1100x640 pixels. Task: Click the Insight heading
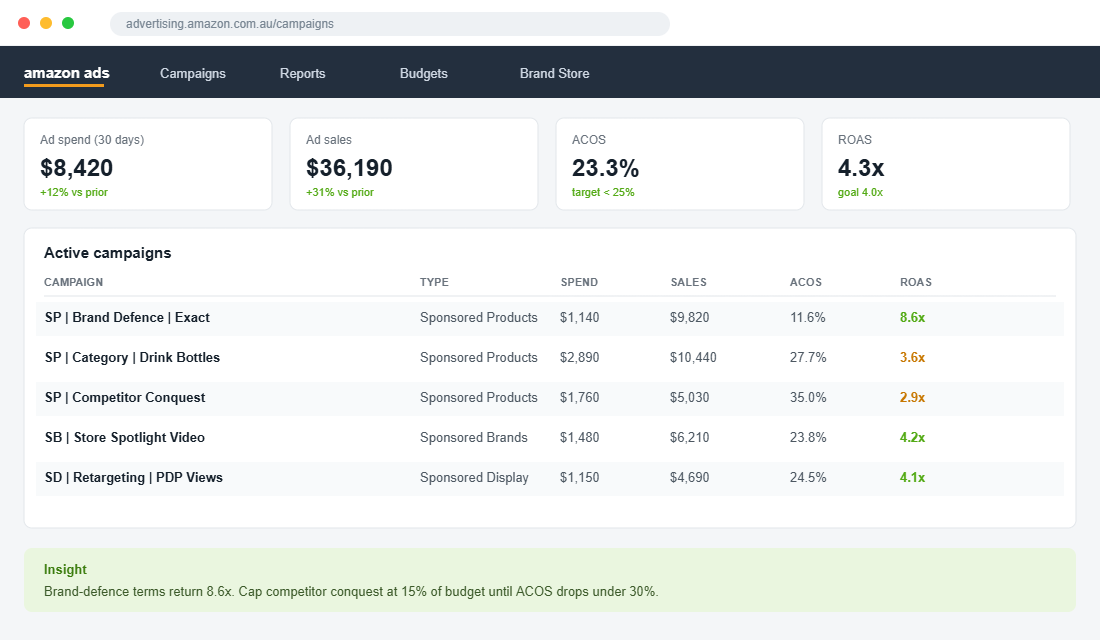(65, 569)
